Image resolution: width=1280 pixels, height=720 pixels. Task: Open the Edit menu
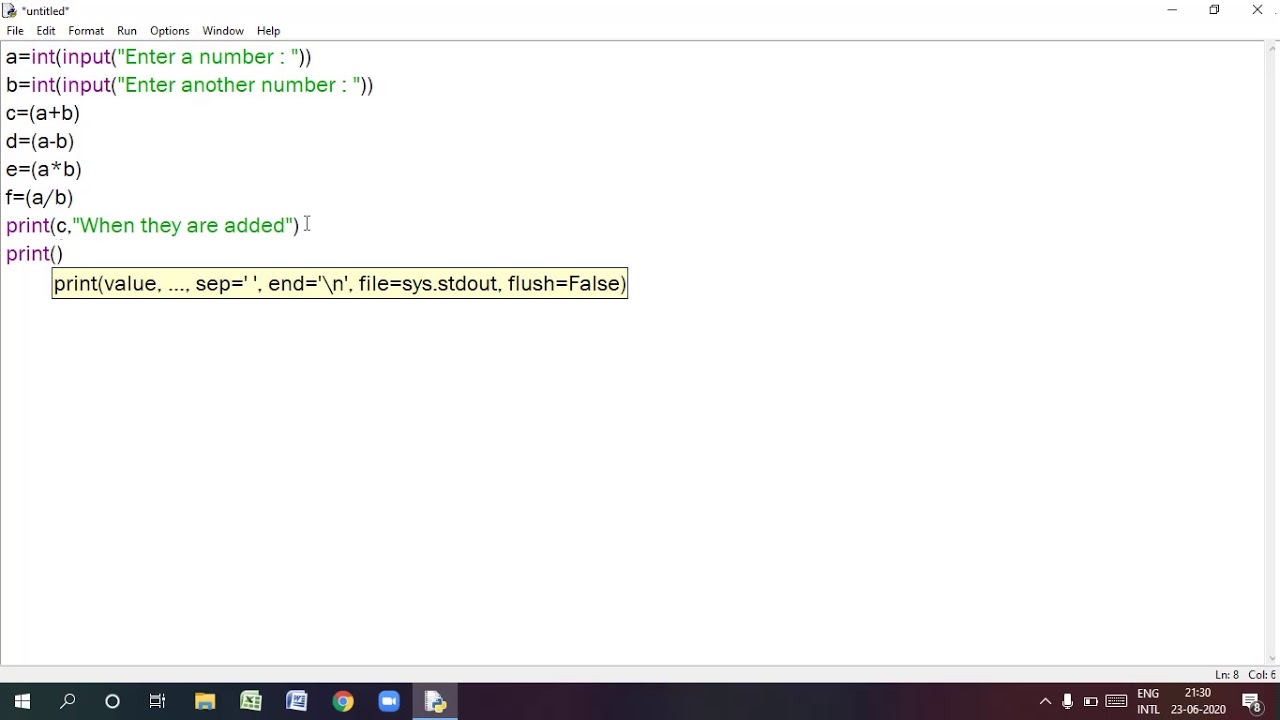(x=46, y=31)
